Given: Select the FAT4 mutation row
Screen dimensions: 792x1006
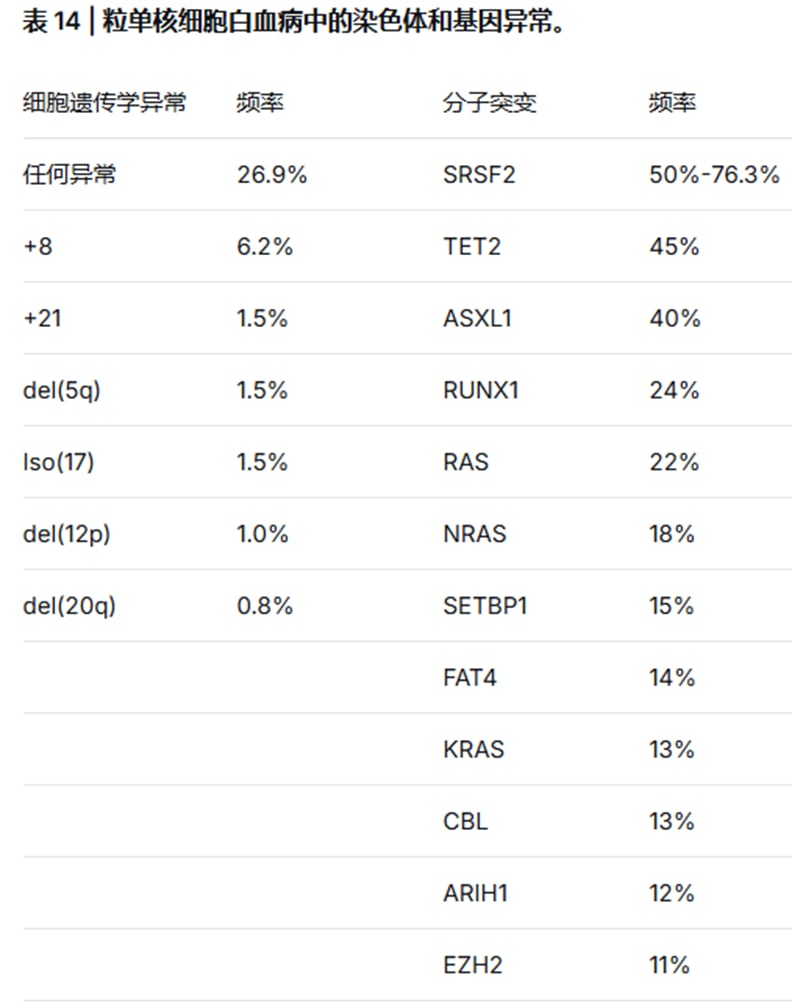Looking at the screenshot, I should click(408, 678).
